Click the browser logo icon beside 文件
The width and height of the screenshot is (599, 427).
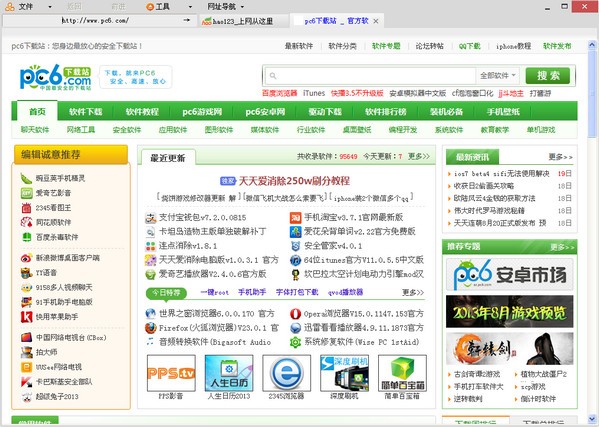tap(10, 6)
